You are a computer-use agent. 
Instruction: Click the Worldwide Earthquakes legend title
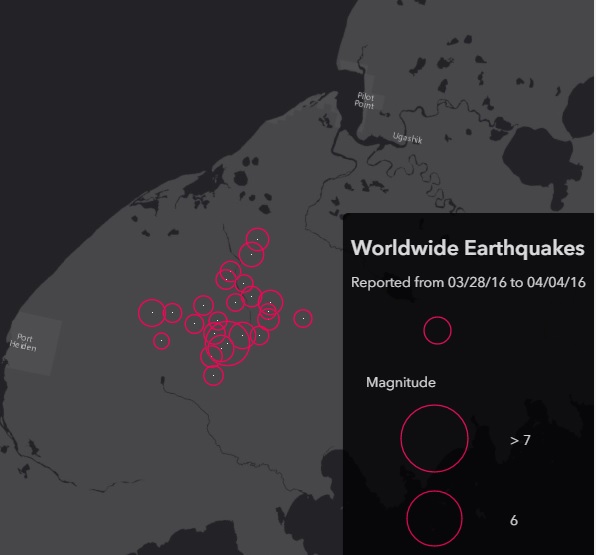(x=468, y=248)
